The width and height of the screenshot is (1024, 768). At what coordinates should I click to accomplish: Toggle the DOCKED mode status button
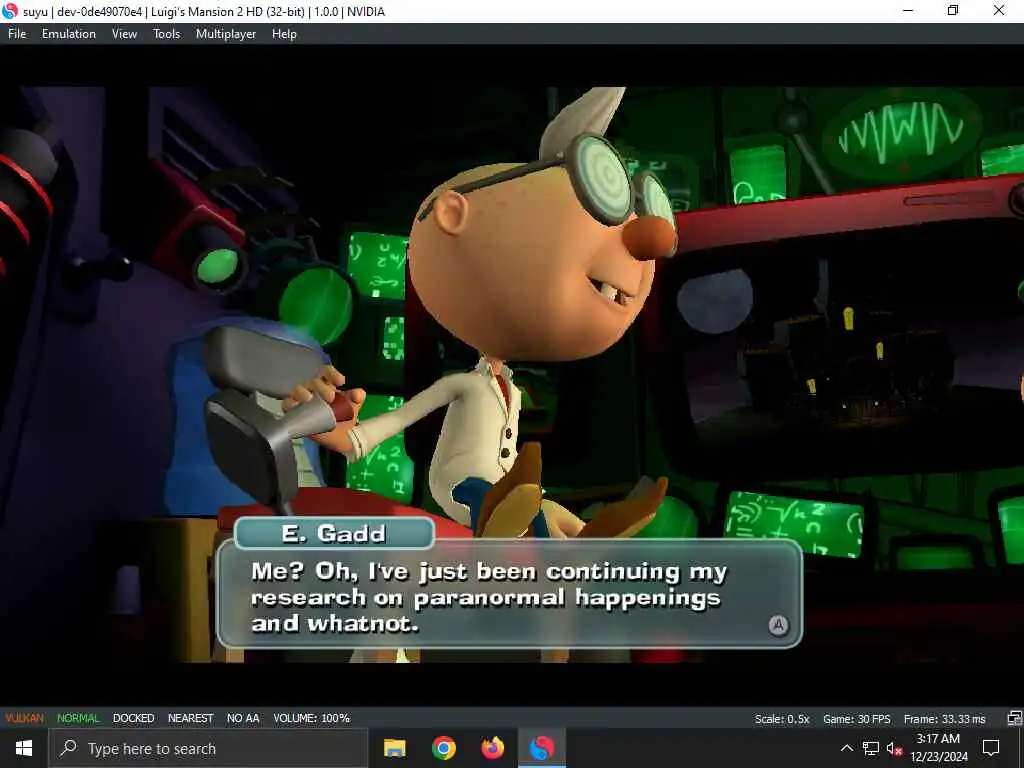point(133,718)
